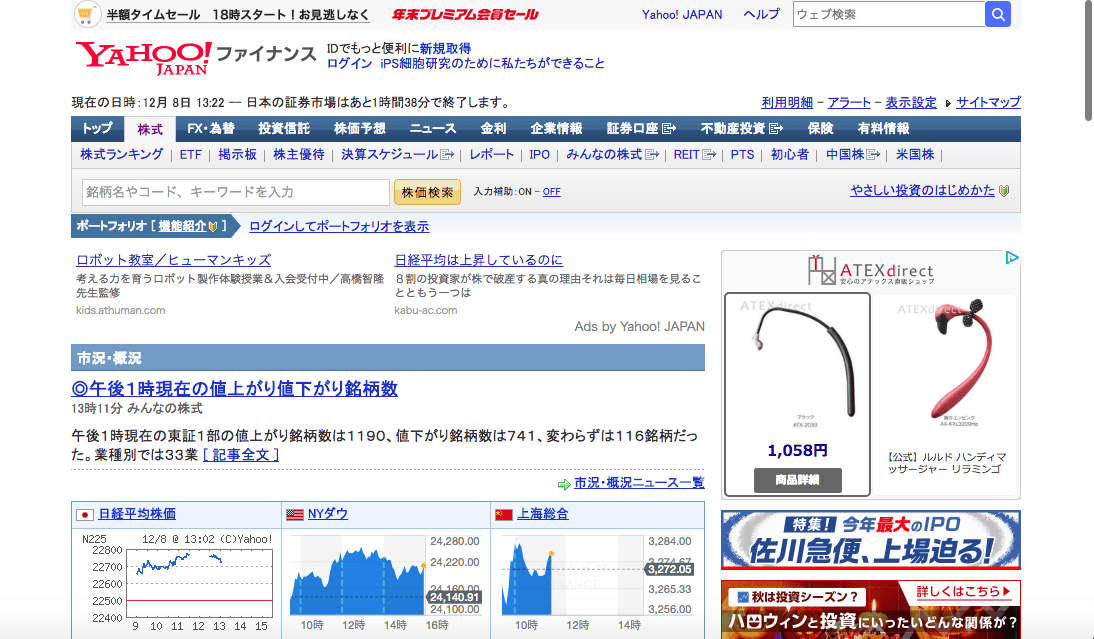Click the Yahoo! JAPAN logo
The height and width of the screenshot is (639, 1094).
[x=143, y=57]
